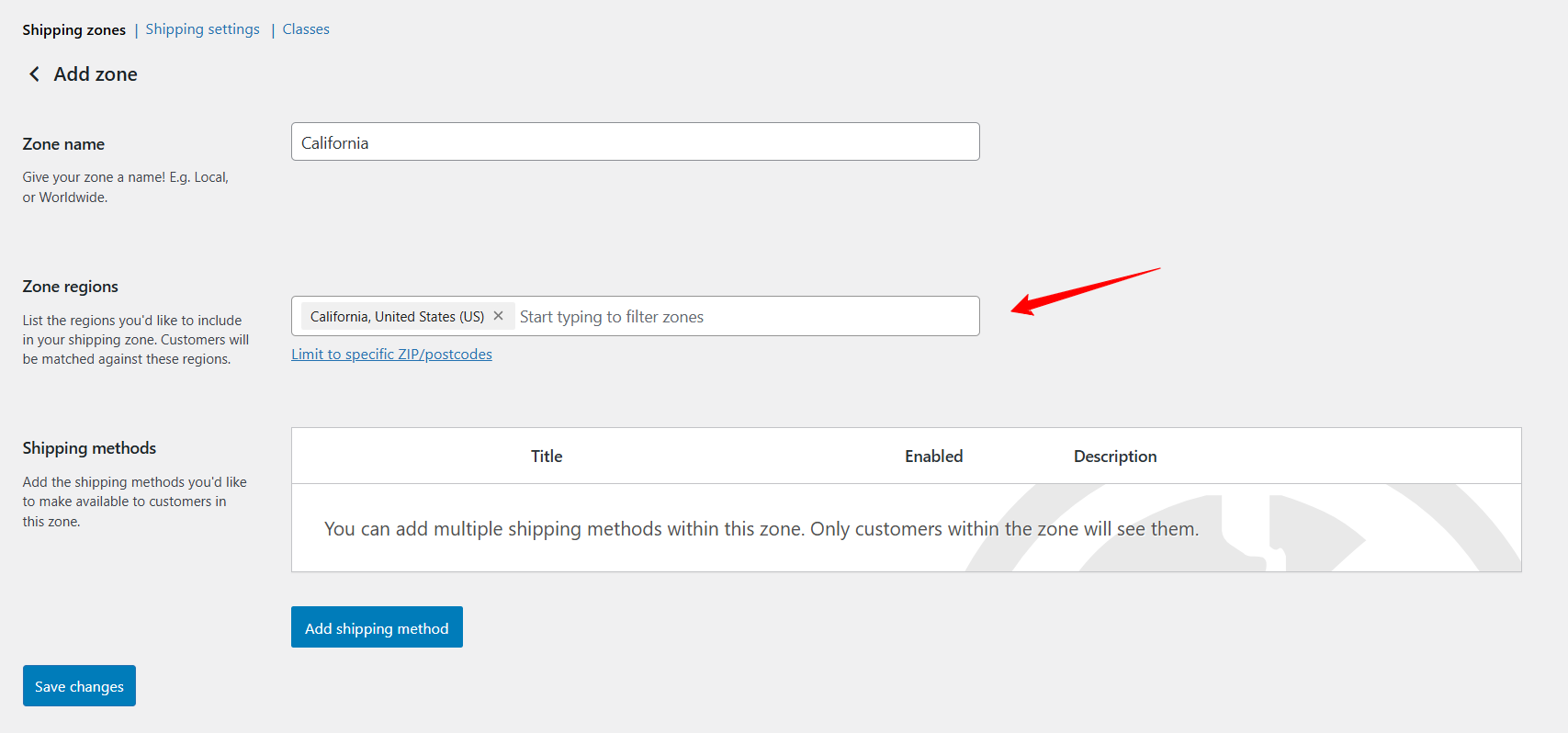This screenshot has width=1568, height=733.
Task: Click the Enabled column header
Action: point(933,457)
